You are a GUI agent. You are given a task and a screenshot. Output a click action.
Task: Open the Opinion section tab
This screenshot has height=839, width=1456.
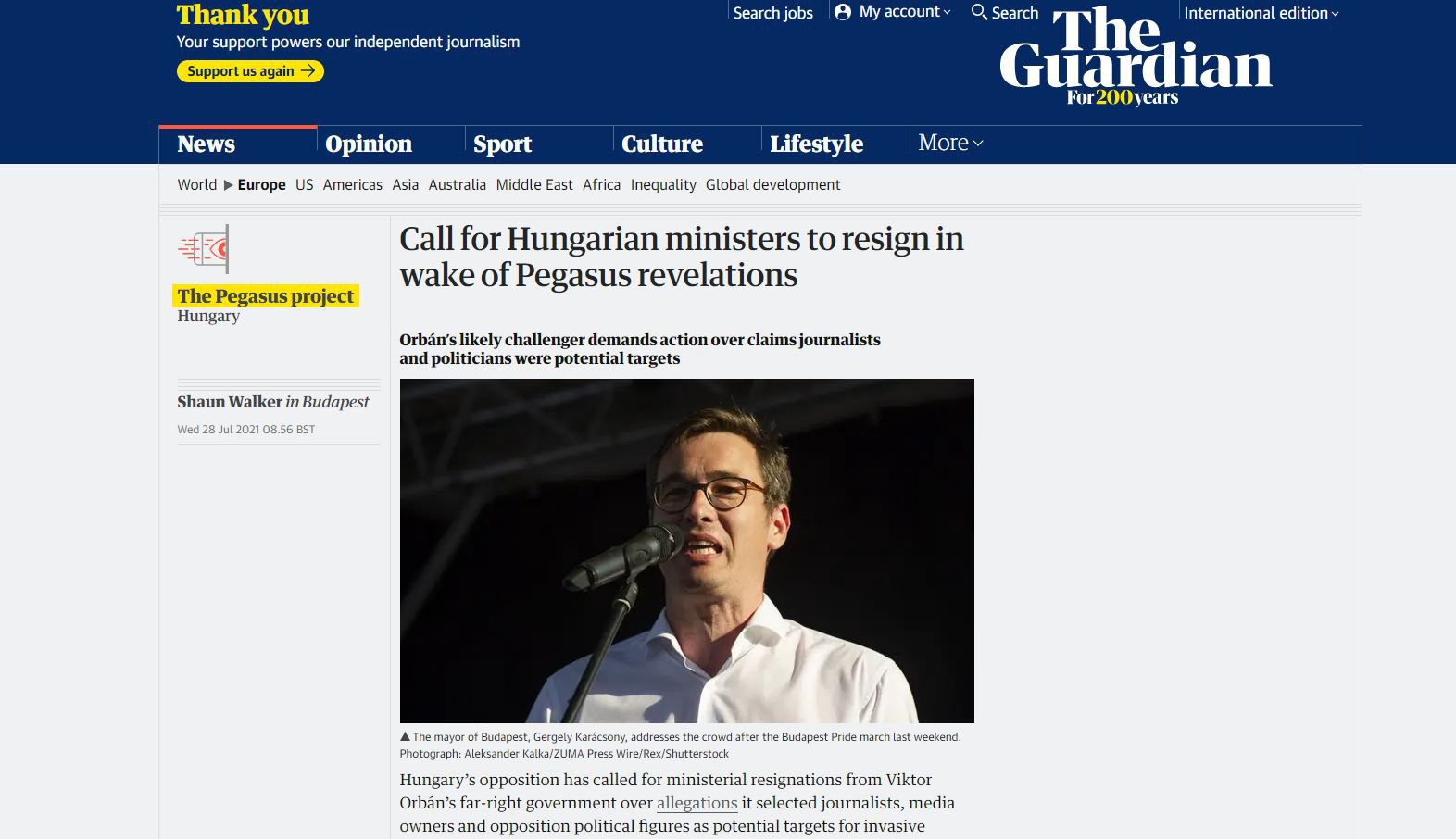pos(369,144)
